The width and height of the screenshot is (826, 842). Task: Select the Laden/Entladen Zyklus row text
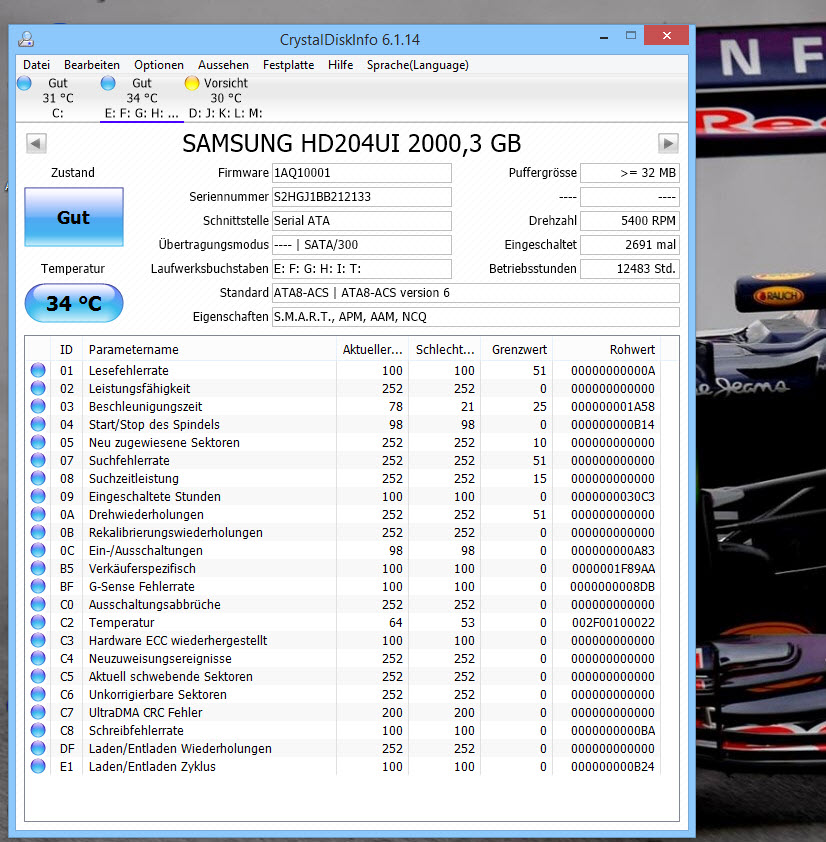point(152,767)
